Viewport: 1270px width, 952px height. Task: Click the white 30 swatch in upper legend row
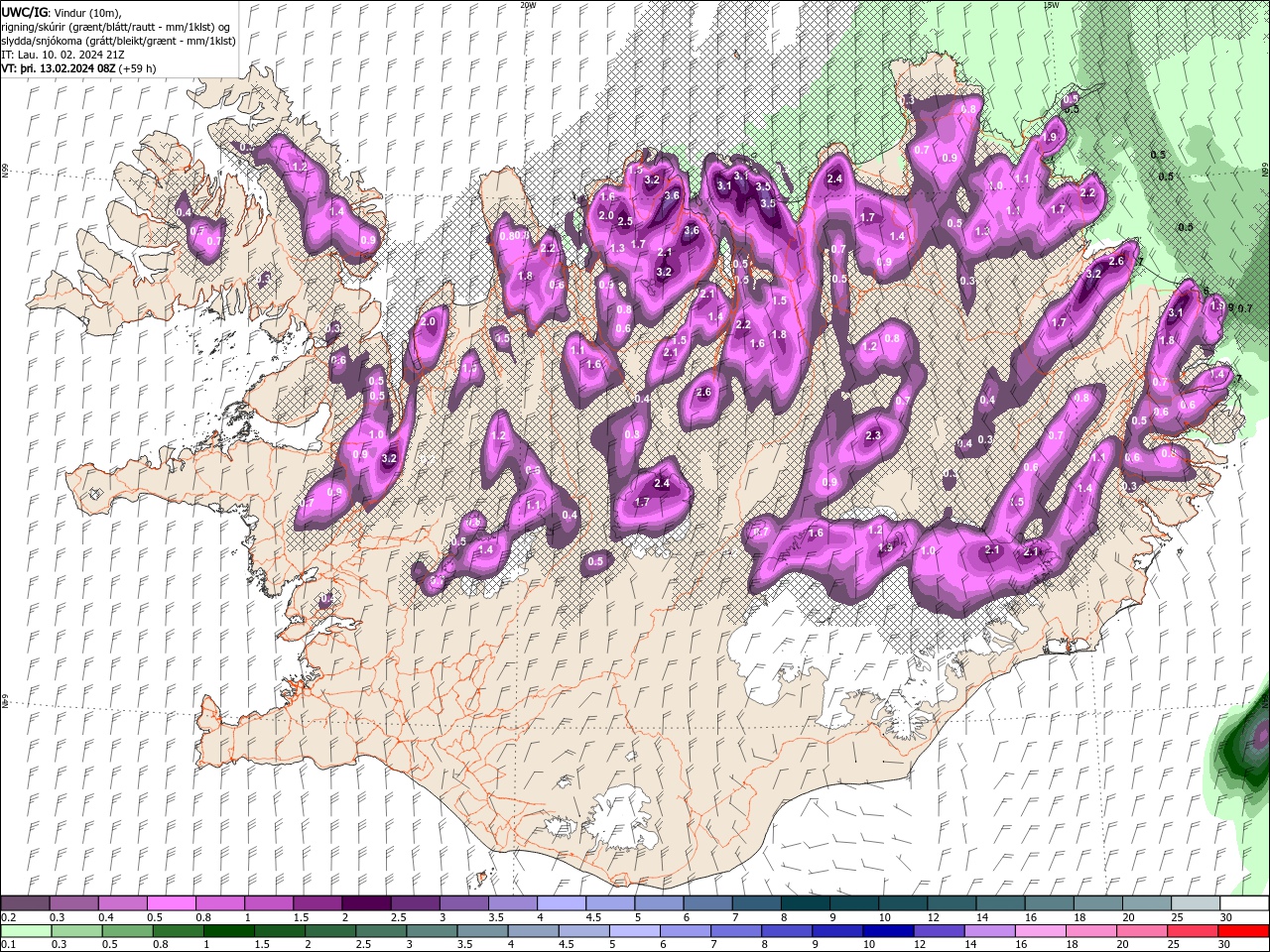1243,903
